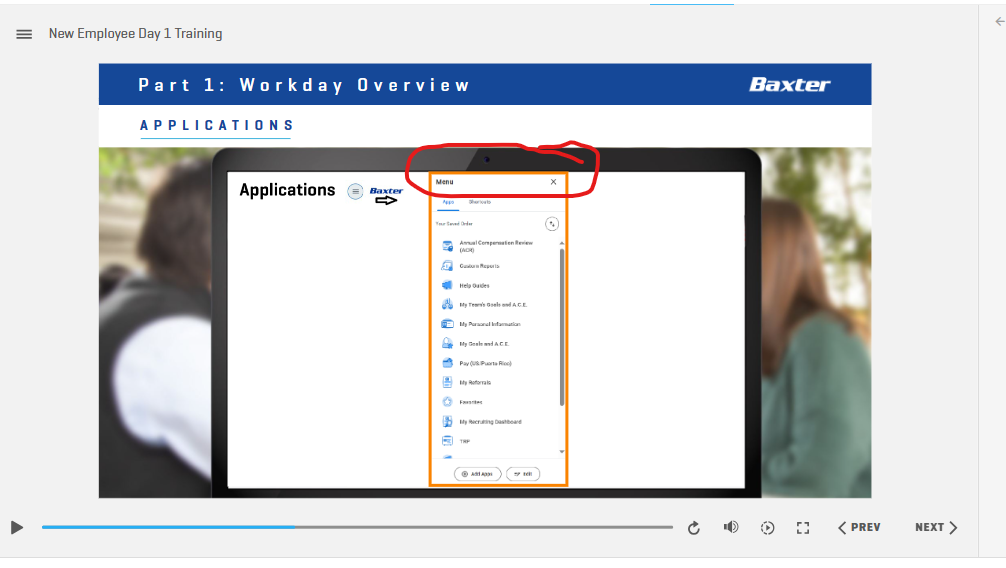Select the Apps tab

point(448,202)
